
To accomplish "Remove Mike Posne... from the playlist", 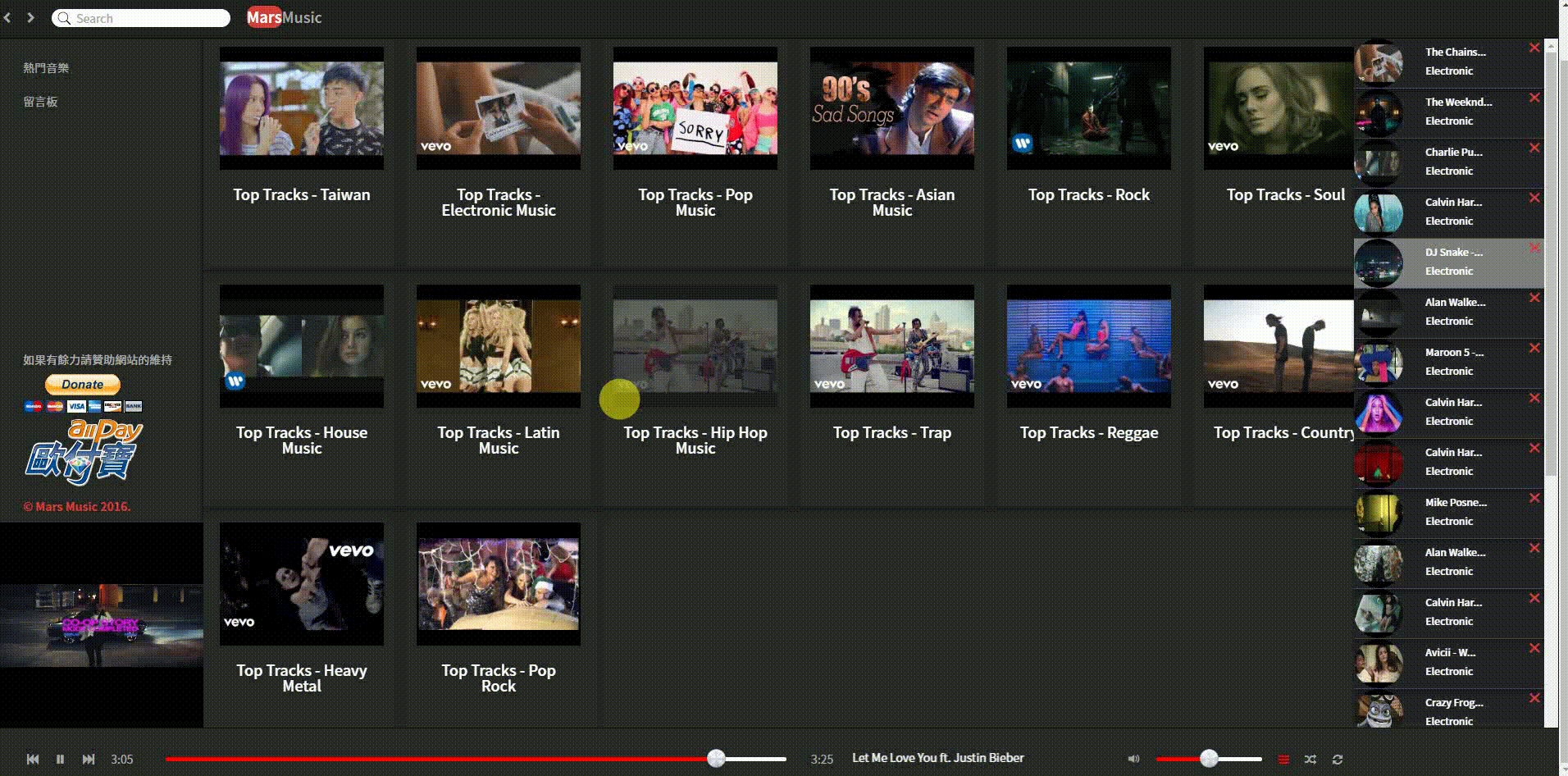I will 1534,498.
